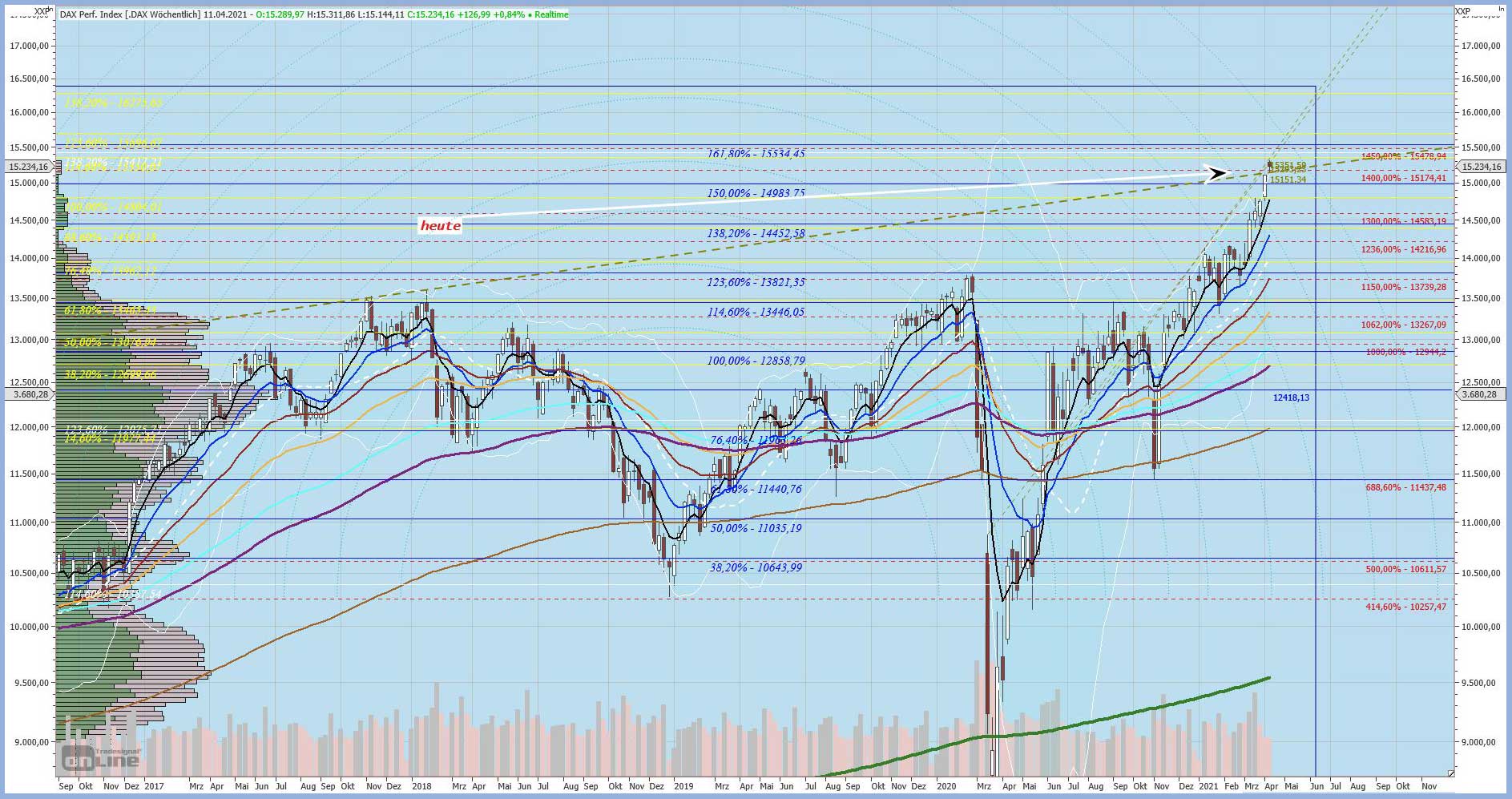Screen dimensions: 1512x799
Task: Click the chart title 'DAX Perf. Index [.DAX Wöchentlich]'
Action: click(130, 14)
